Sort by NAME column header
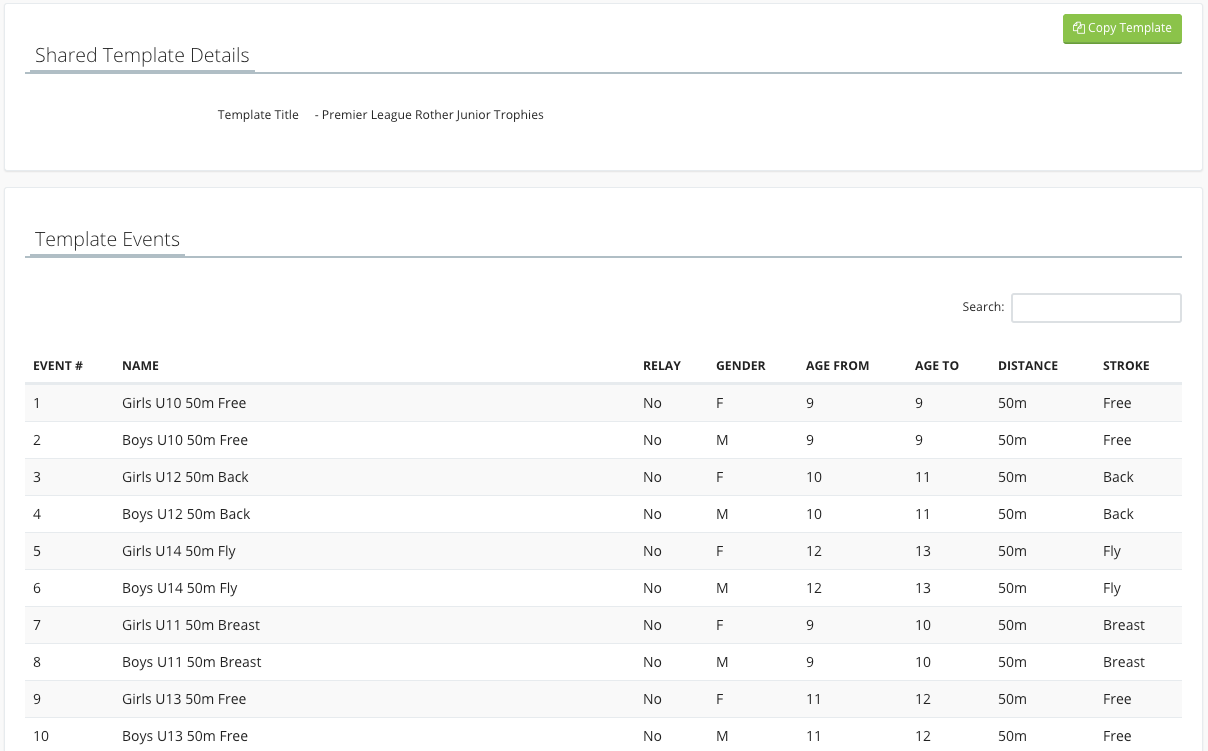The height and width of the screenshot is (751, 1208). pyautogui.click(x=140, y=366)
